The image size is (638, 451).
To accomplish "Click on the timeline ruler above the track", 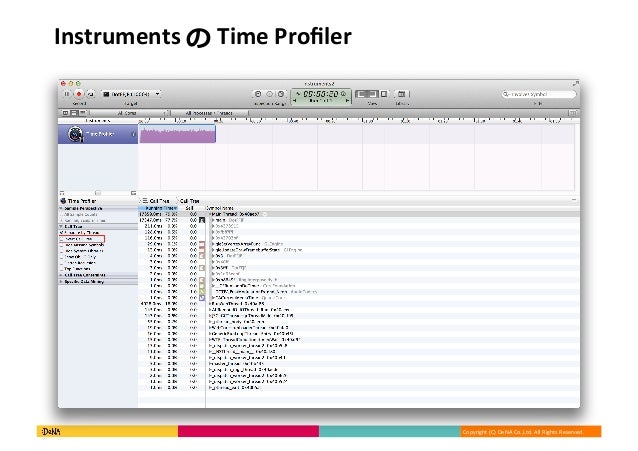I will pyautogui.click(x=358, y=121).
